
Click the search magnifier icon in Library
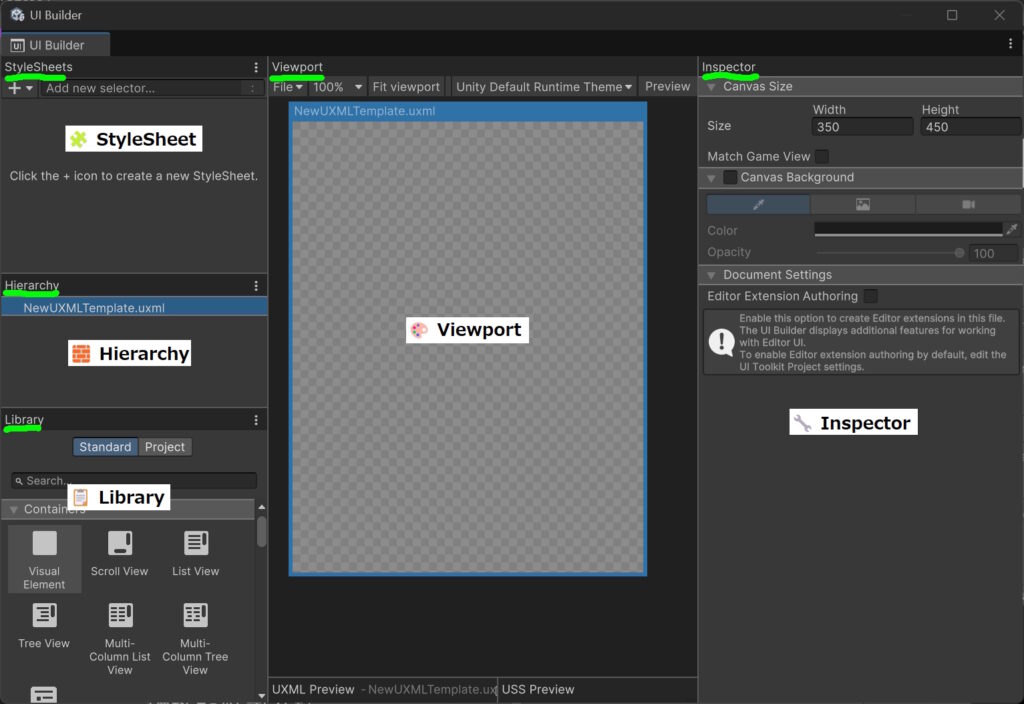tap(19, 481)
